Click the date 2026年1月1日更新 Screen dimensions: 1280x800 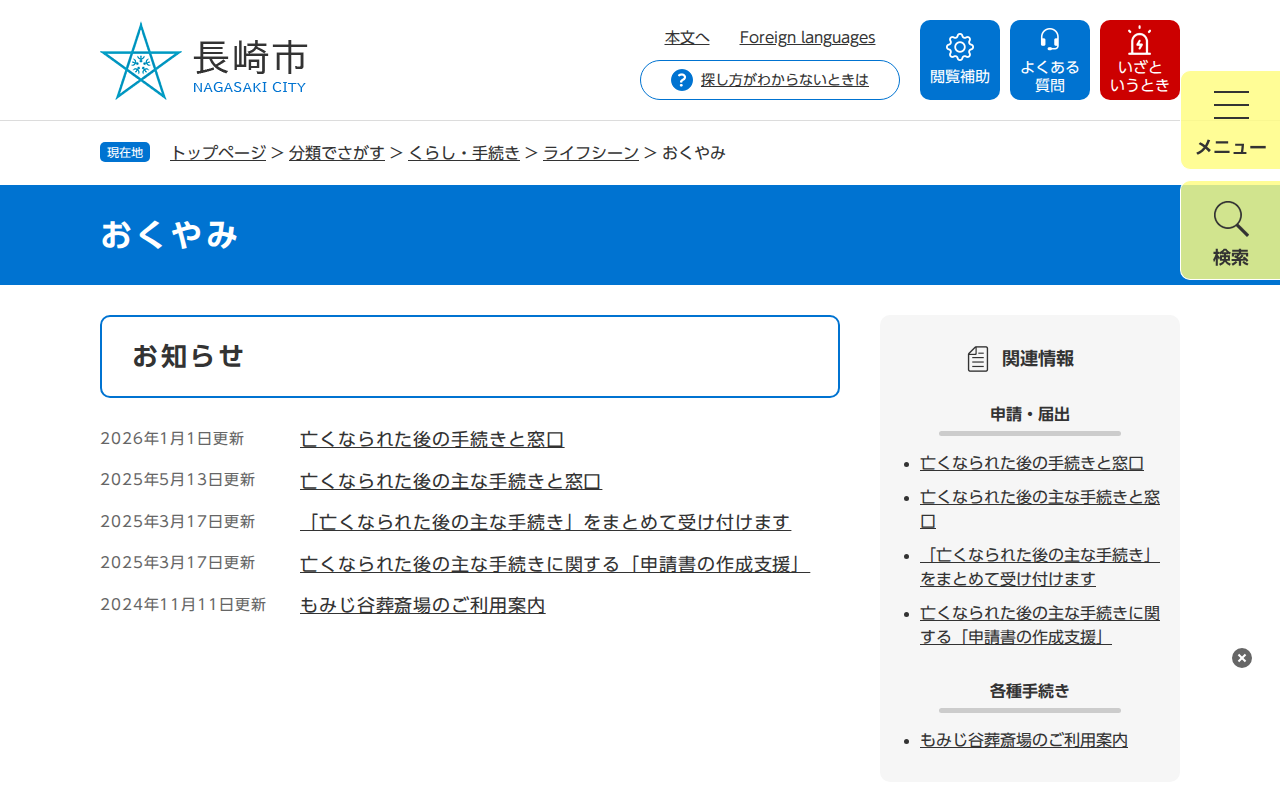click(172, 439)
